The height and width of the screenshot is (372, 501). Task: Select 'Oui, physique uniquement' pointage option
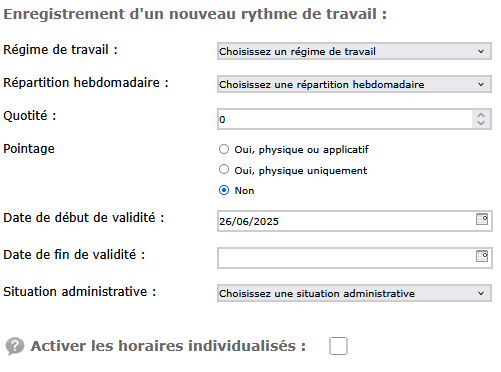pyautogui.click(x=224, y=169)
